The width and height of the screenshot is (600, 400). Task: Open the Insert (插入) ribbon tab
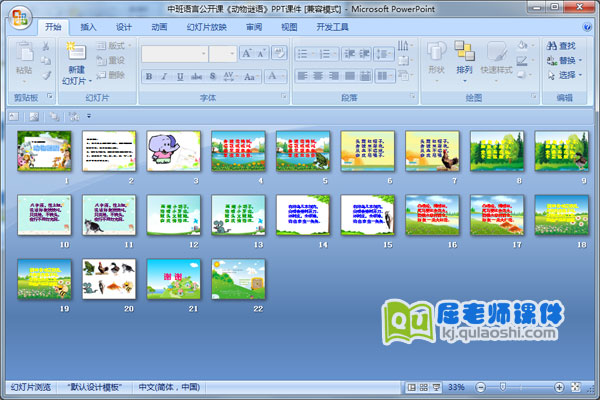89,27
